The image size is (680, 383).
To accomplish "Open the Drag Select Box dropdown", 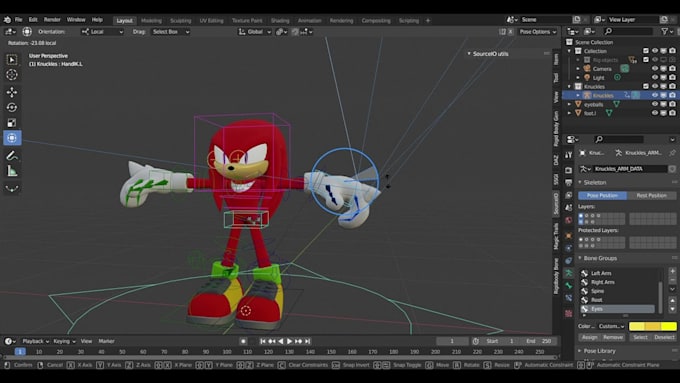I will click(x=170, y=32).
